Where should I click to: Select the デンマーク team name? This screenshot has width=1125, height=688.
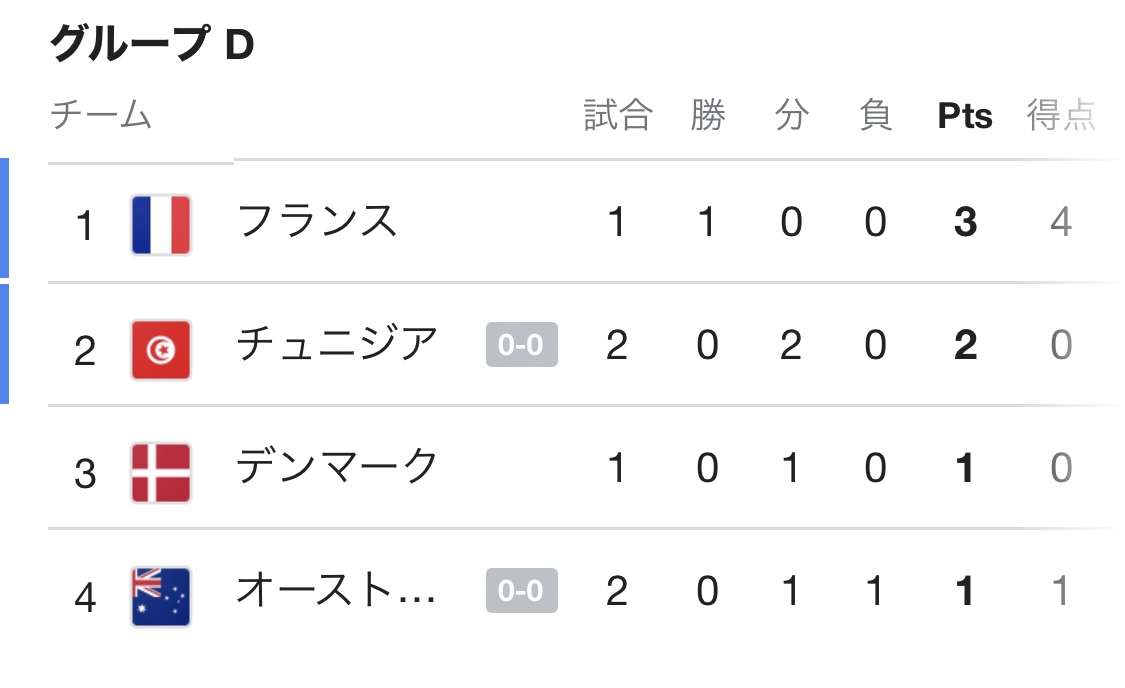pos(337,466)
